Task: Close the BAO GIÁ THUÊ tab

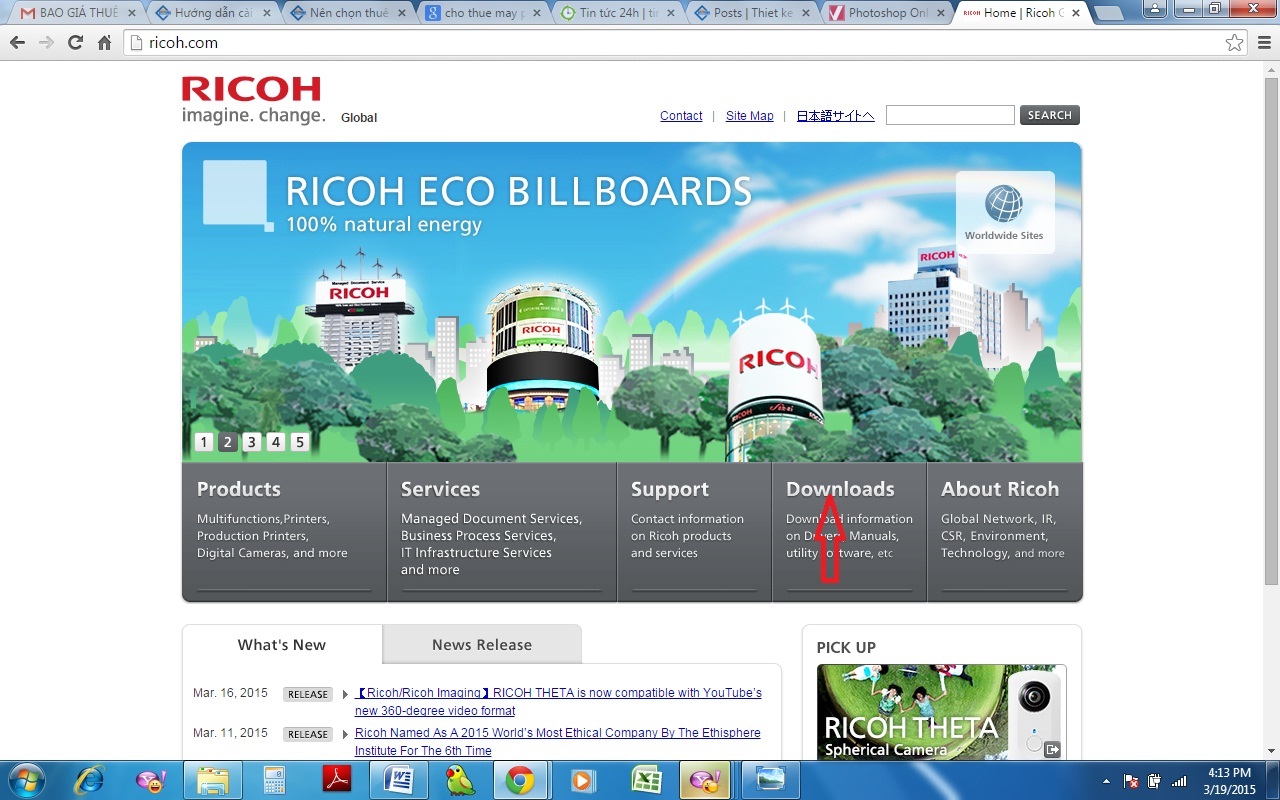Action: 131,13
